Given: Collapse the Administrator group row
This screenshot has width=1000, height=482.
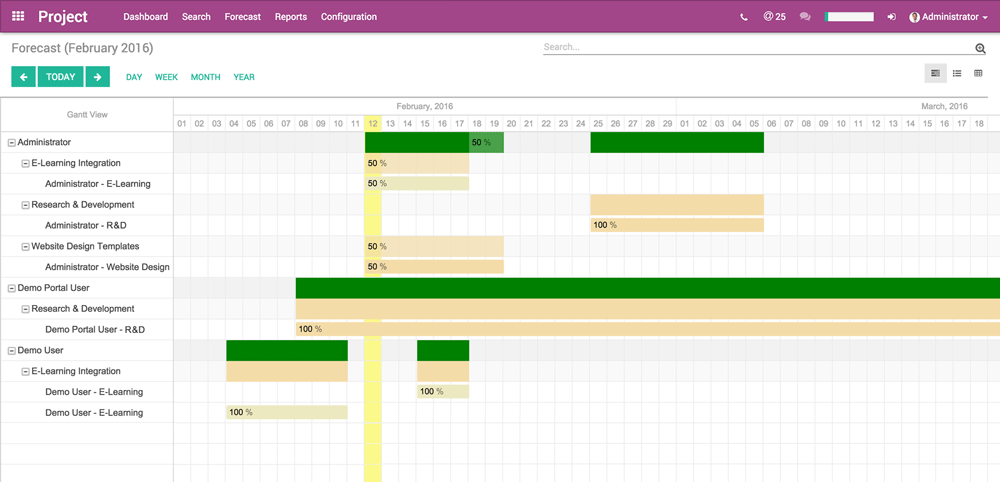Looking at the screenshot, I should (12, 143).
